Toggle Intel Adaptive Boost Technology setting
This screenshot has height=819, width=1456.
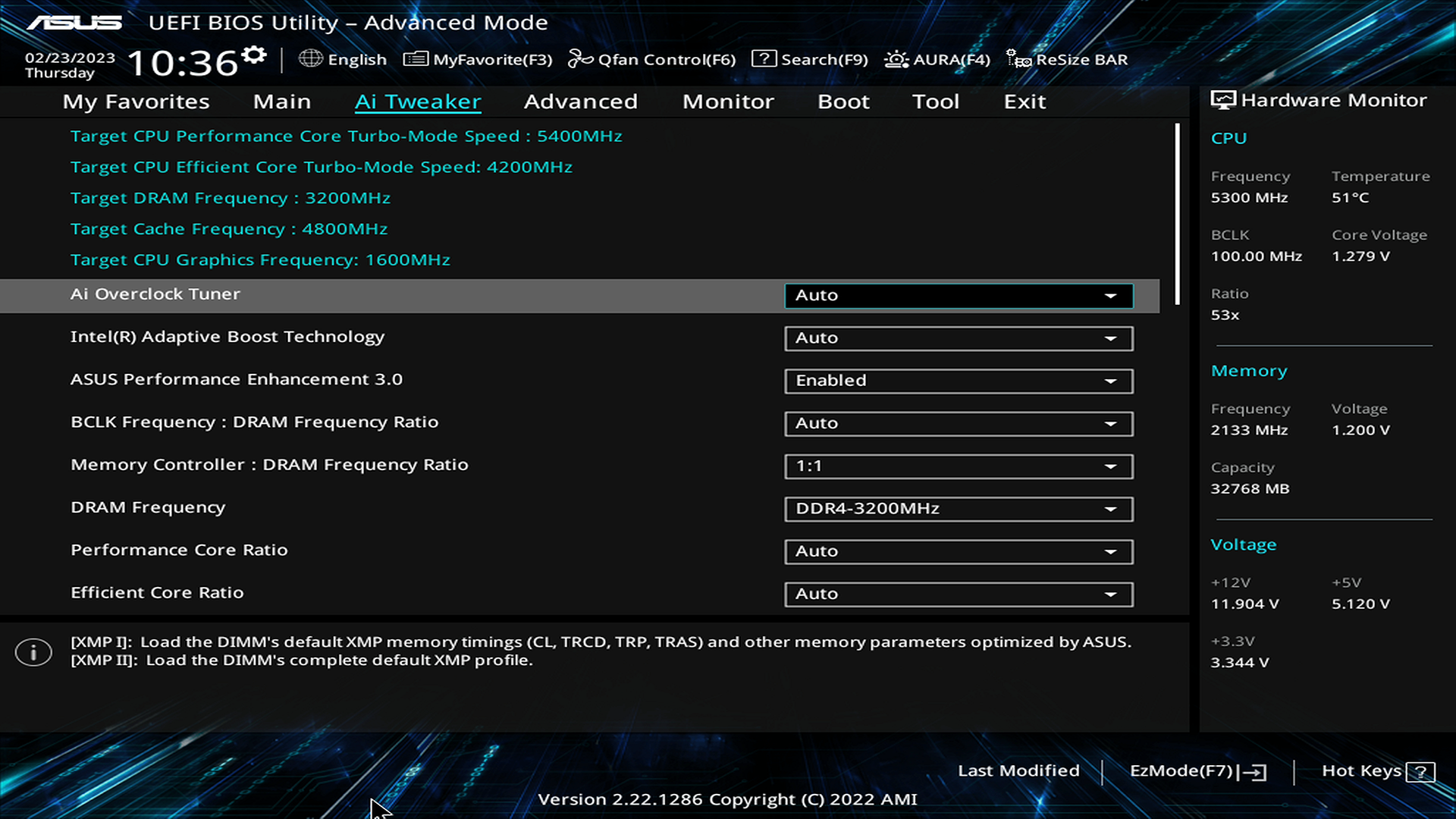coord(956,337)
